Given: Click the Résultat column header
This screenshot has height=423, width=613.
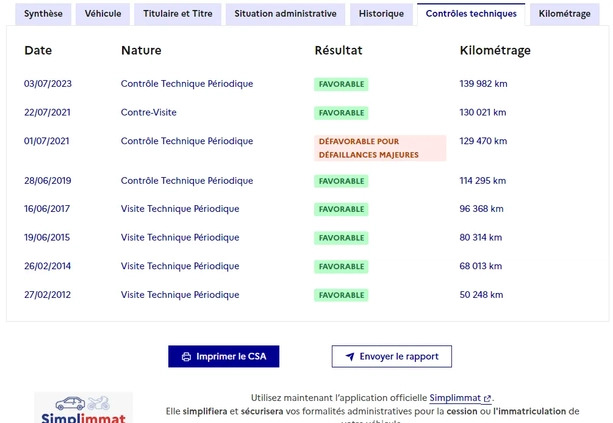Looking at the screenshot, I should click(338, 50).
